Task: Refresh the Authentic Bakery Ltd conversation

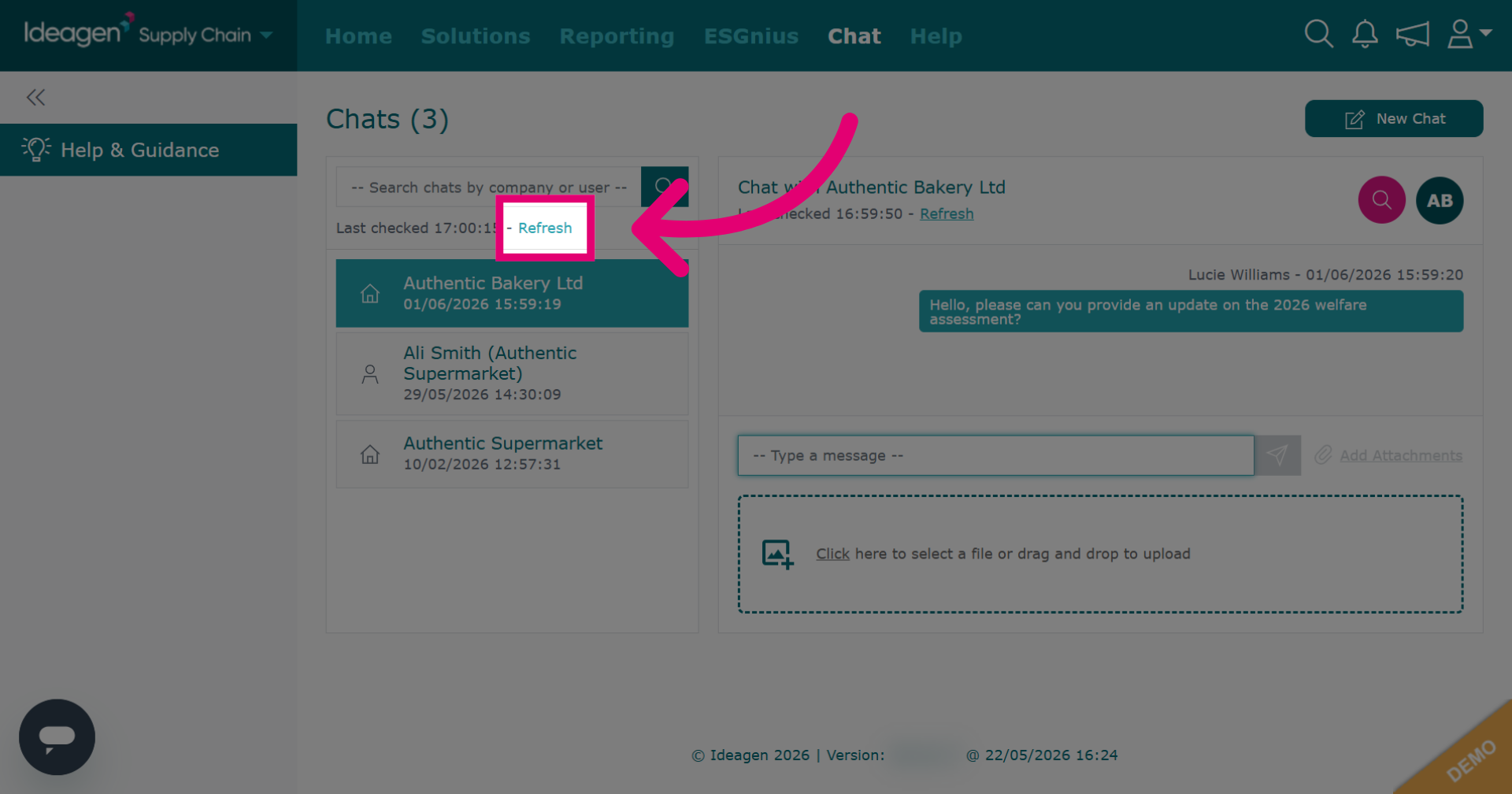Action: click(947, 213)
